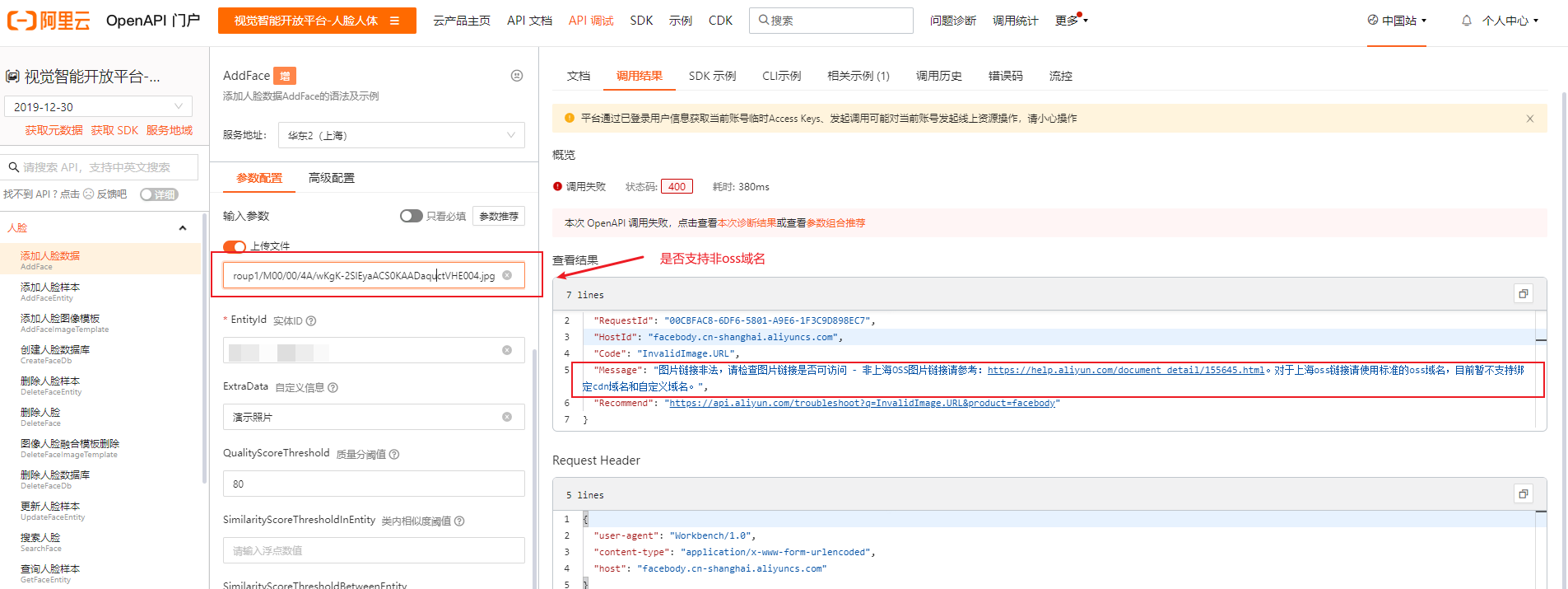1568x589 pixels.
Task: Click 问题诊断 in the top bar
Action: (x=953, y=21)
